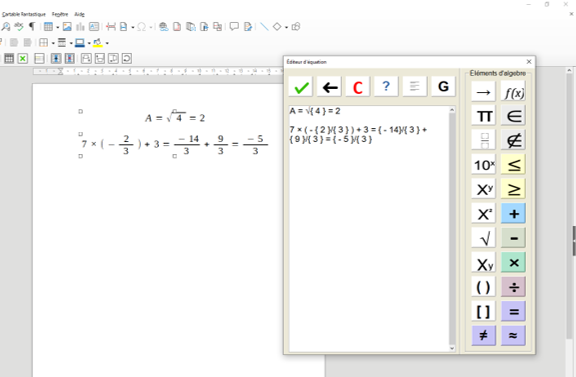Open the Aide menu
Image resolution: width=576 pixels, height=377 pixels.
(79, 14)
